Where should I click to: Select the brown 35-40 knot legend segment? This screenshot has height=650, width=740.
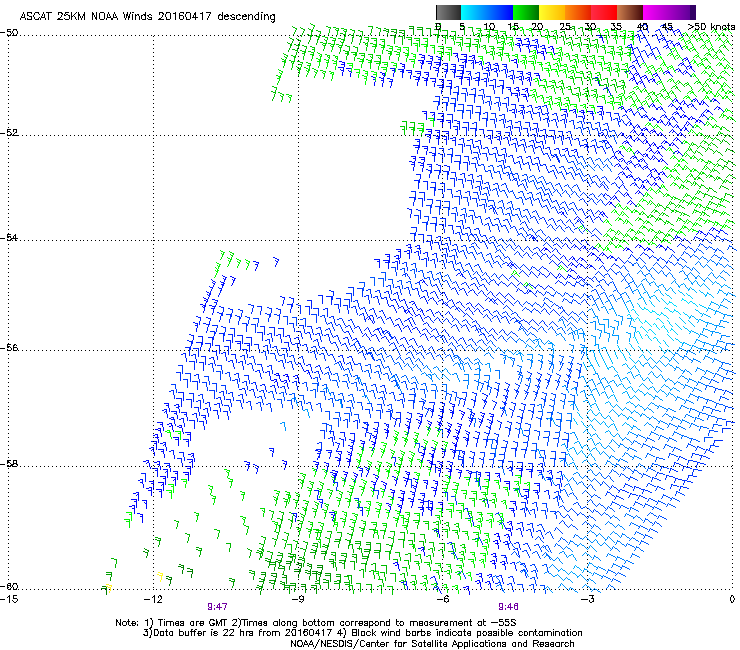[630, 12]
